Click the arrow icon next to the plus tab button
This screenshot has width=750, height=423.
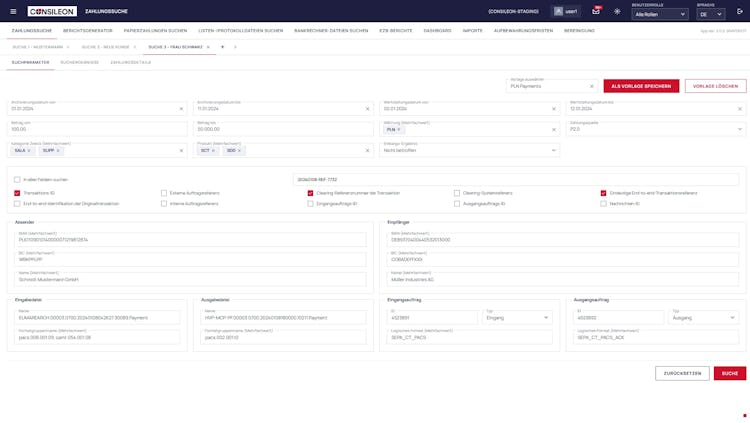(235, 47)
